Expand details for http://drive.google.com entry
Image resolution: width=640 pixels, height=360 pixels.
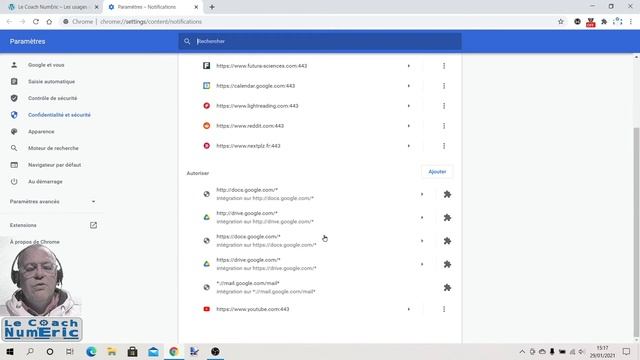pos(422,218)
